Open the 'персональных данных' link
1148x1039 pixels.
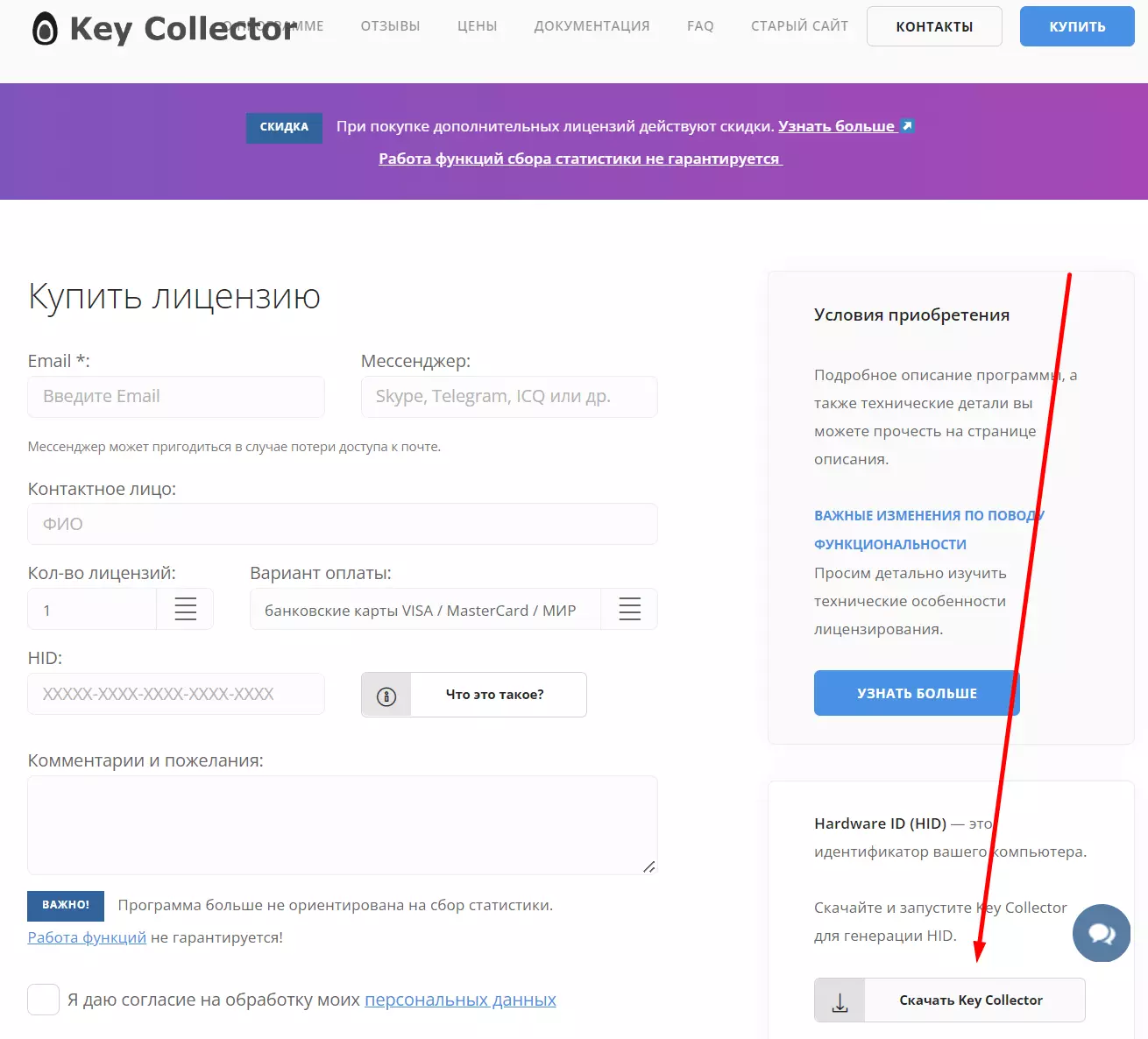point(460,1000)
